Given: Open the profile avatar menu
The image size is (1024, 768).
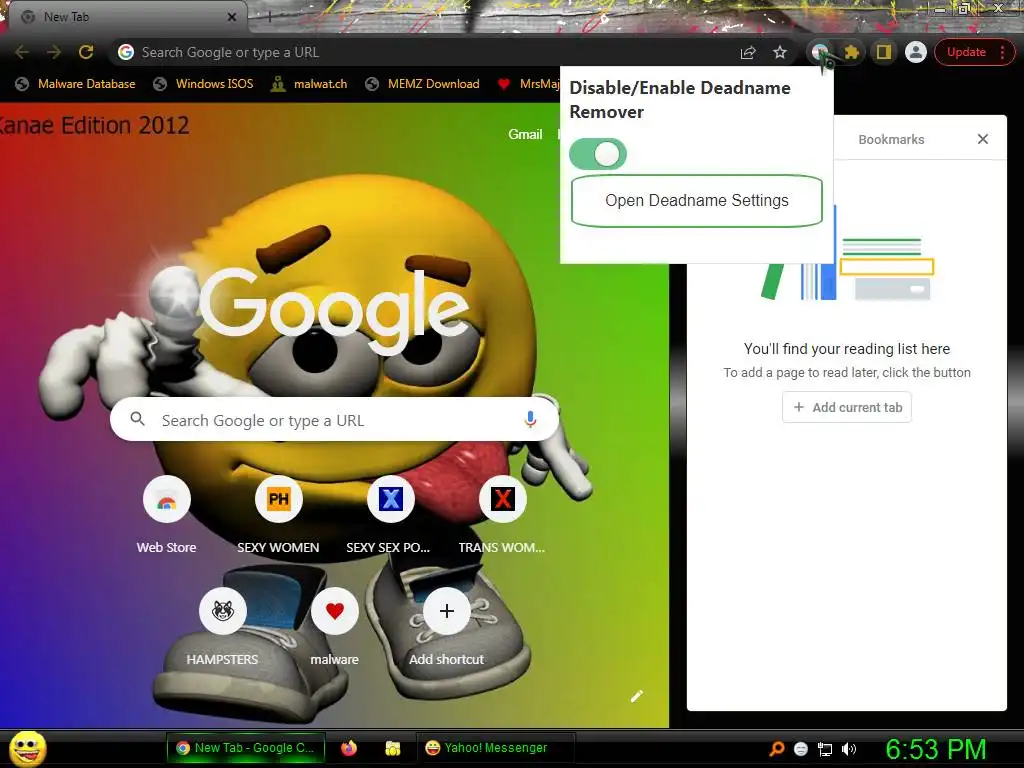Looking at the screenshot, I should 916,52.
